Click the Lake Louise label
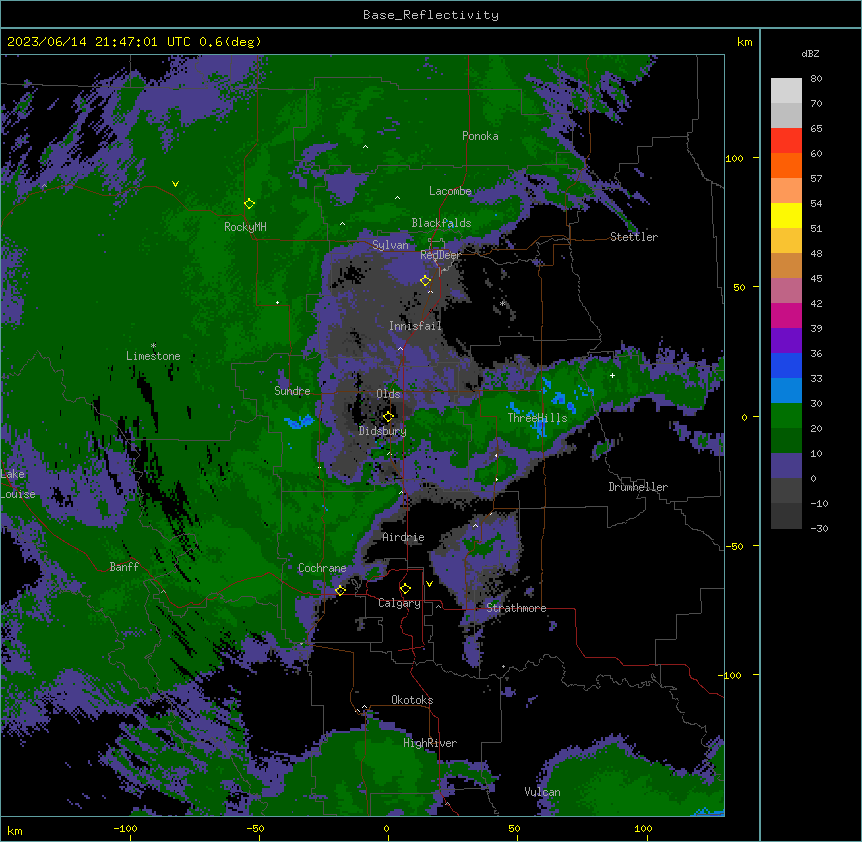862x842 pixels. click(18, 484)
